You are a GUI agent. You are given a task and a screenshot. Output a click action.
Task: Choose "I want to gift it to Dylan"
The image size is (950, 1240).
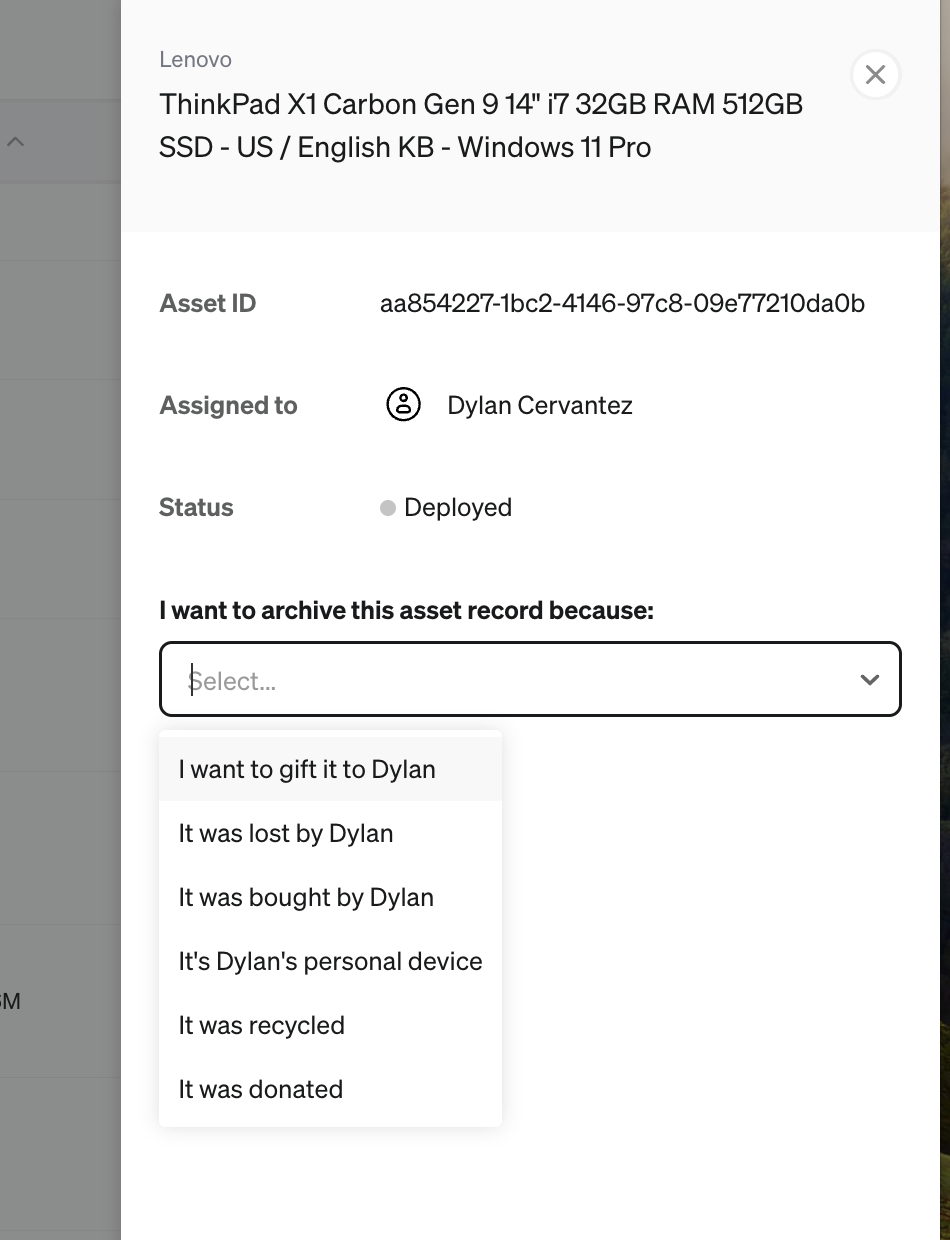[x=330, y=769]
